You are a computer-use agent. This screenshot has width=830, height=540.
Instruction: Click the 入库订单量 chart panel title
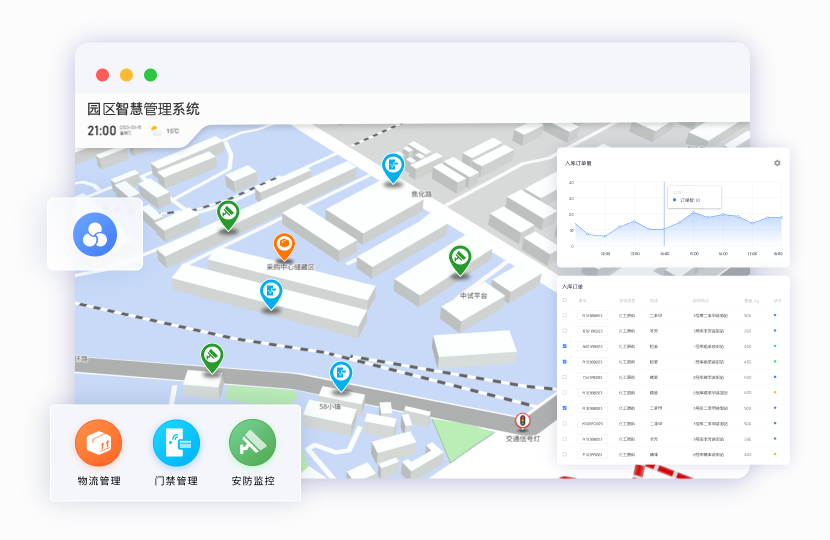578,163
